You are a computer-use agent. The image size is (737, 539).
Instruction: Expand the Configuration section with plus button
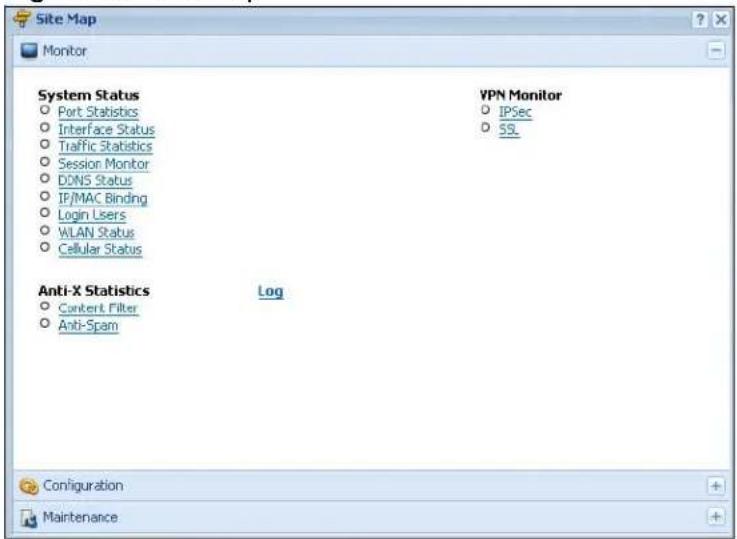tap(716, 486)
